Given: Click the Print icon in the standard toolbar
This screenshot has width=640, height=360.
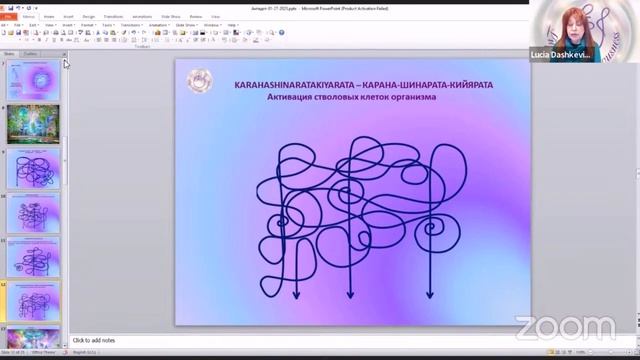Looking at the screenshot, I should (56, 33).
